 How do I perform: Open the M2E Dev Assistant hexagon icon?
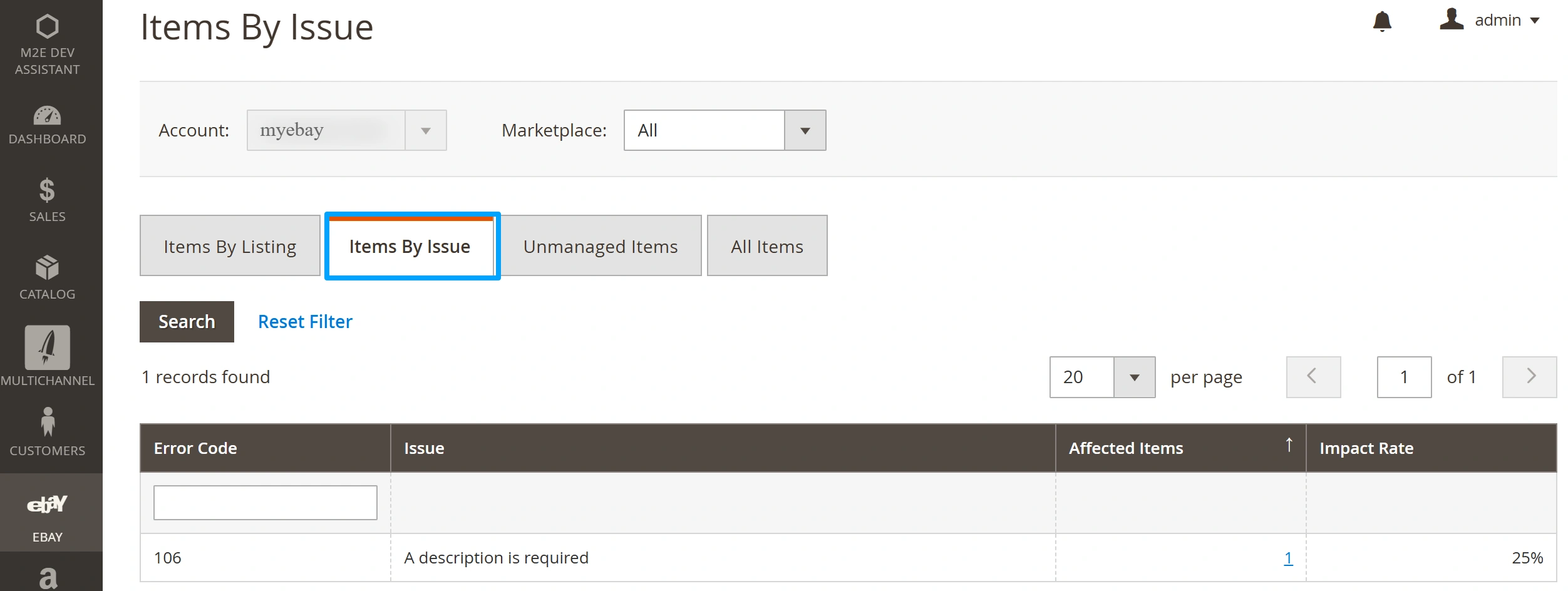48,27
